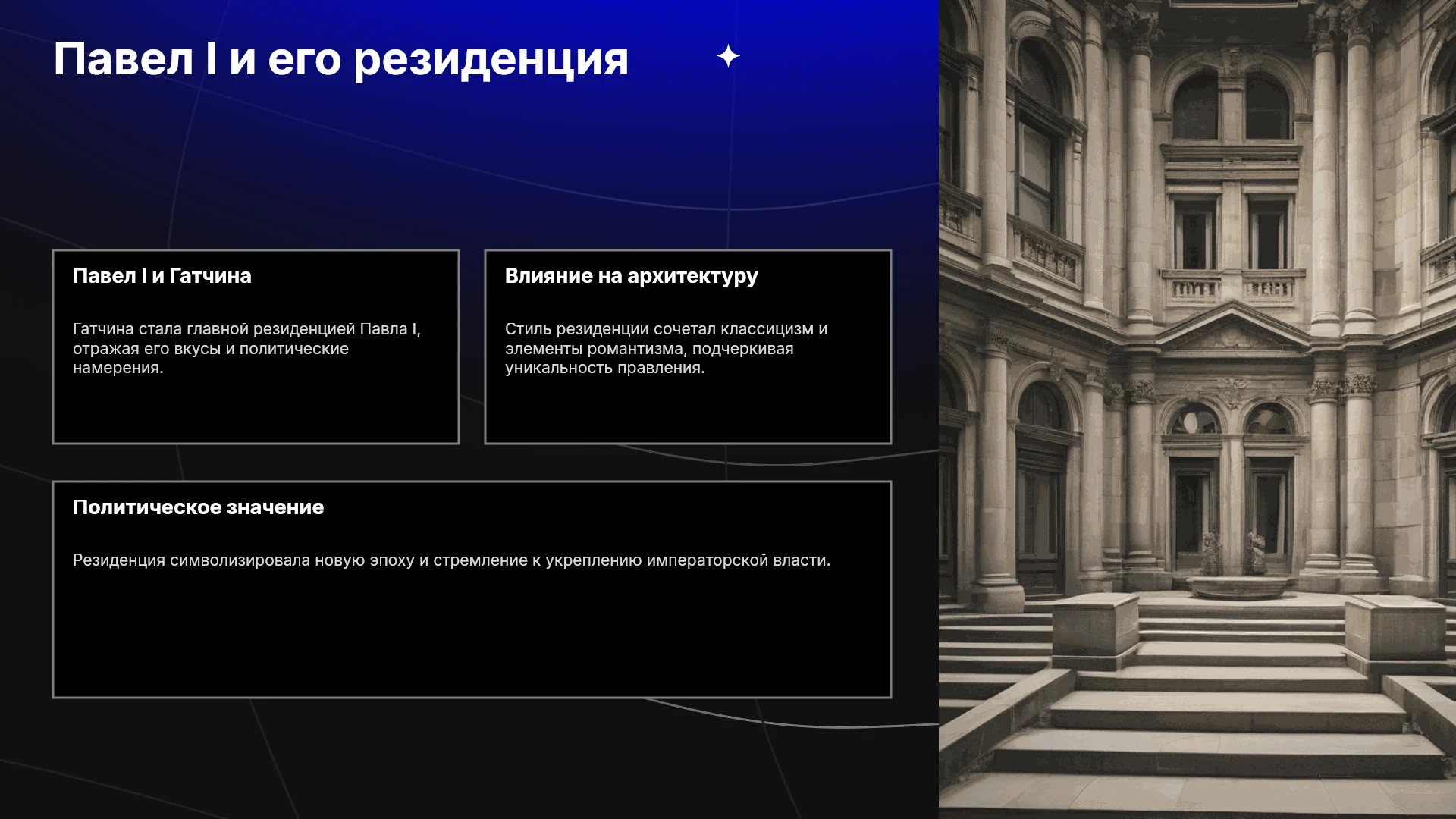
Task: Click the tall column on the photo's left
Action: click(x=995, y=303)
